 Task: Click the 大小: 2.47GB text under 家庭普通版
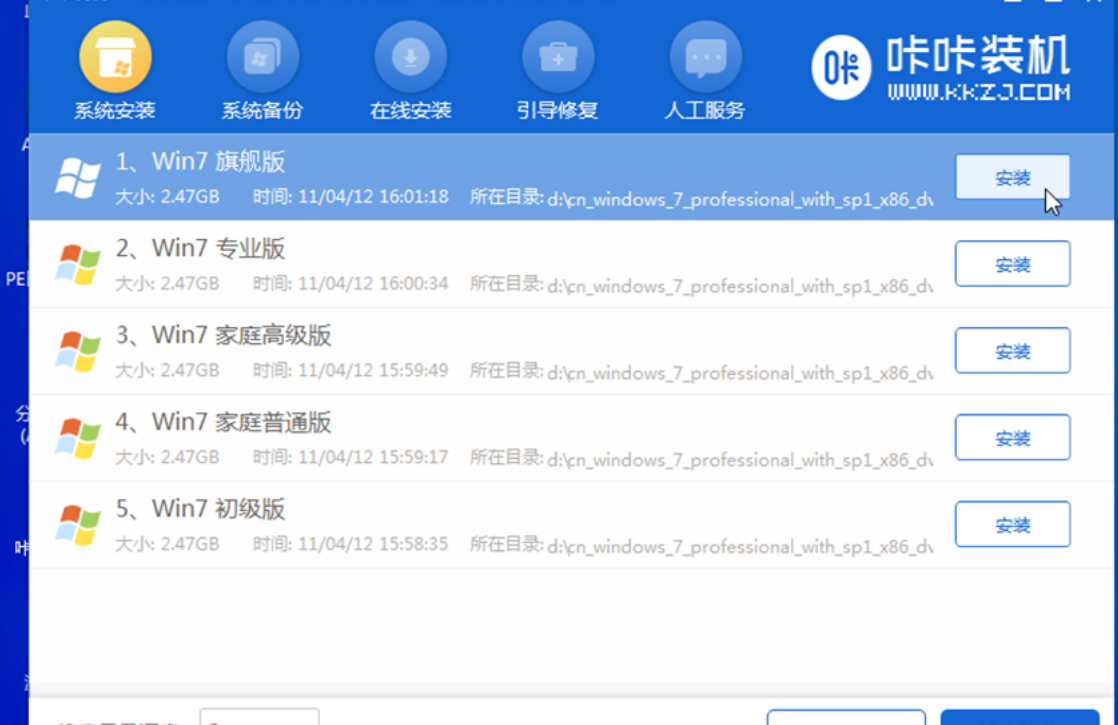tap(168, 458)
